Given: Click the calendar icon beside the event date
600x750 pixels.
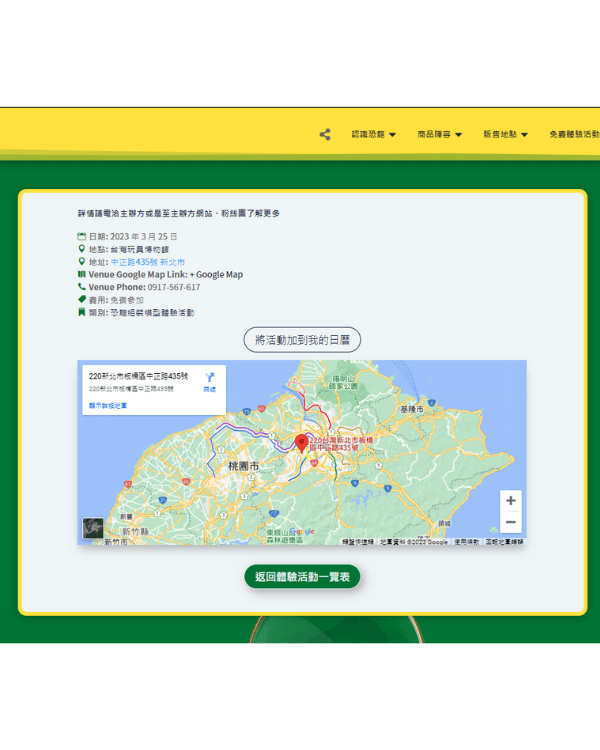Looking at the screenshot, I should point(82,236).
